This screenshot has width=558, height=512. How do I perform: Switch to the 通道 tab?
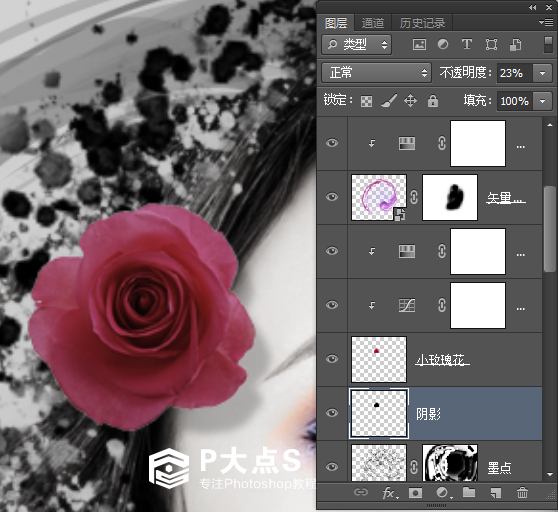pyautogui.click(x=373, y=23)
